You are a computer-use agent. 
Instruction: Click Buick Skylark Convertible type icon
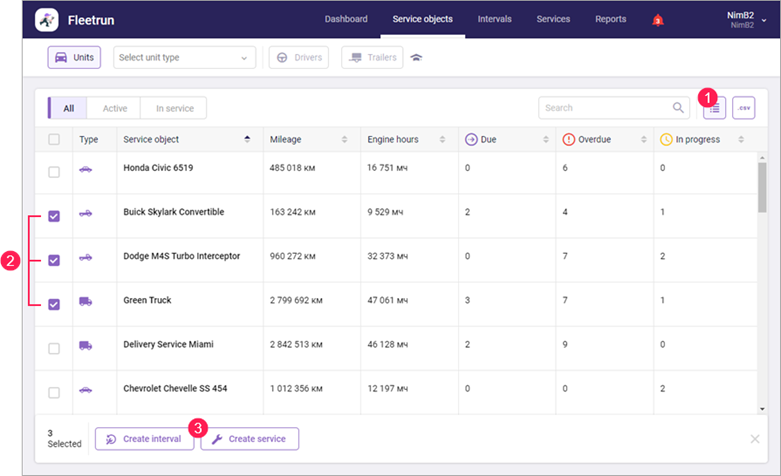(86, 214)
